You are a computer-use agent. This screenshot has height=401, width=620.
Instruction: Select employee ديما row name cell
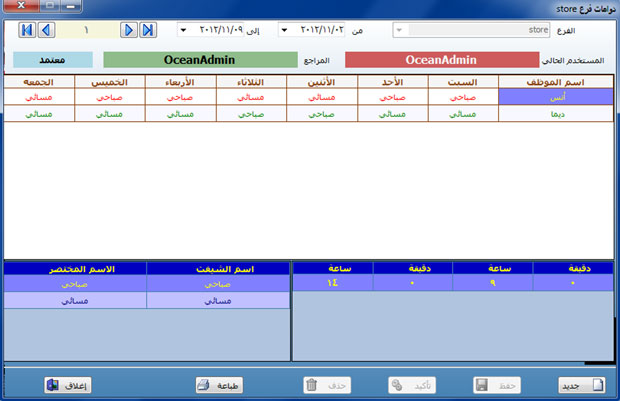pos(555,114)
